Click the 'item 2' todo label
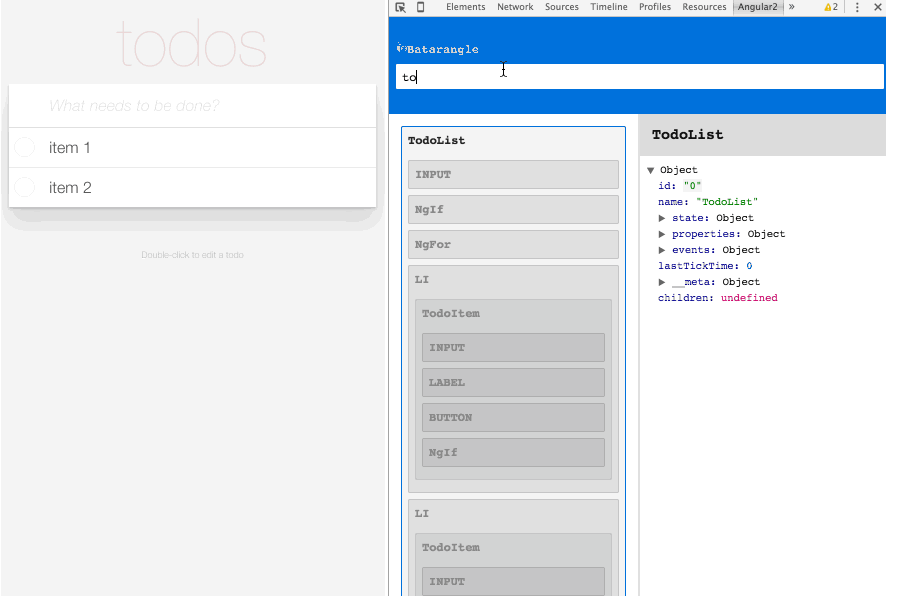Screen dimensions: 908x596 tap(70, 188)
